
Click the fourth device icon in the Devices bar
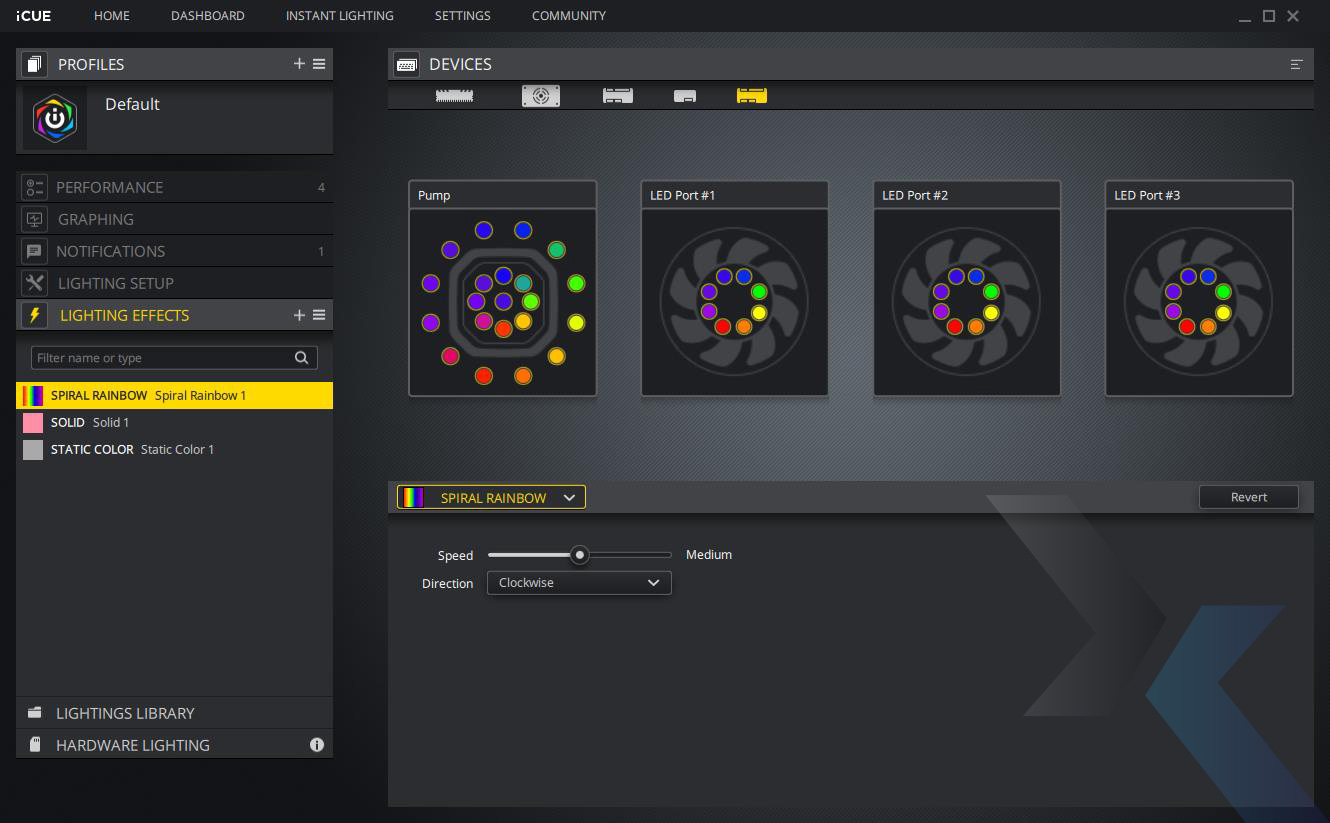pos(685,95)
